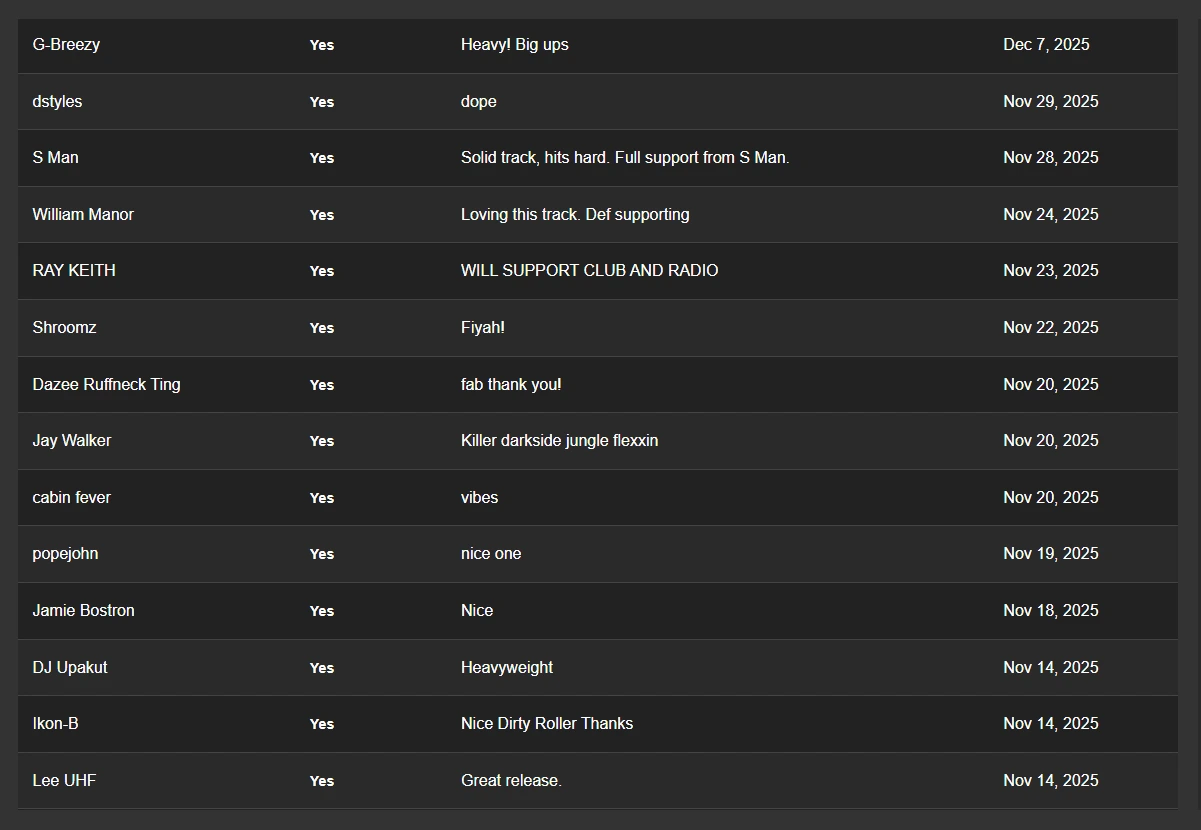The width and height of the screenshot is (1201, 830).
Task: Click the Shroomz name
Action: pyautogui.click(x=64, y=328)
